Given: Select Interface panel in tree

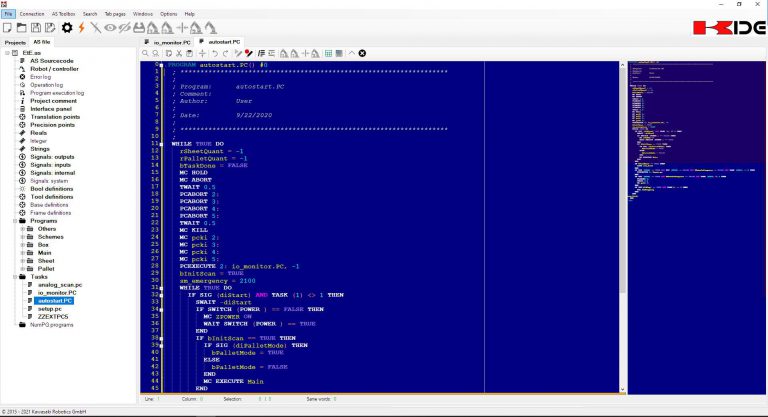Looking at the screenshot, I should coord(51,109).
